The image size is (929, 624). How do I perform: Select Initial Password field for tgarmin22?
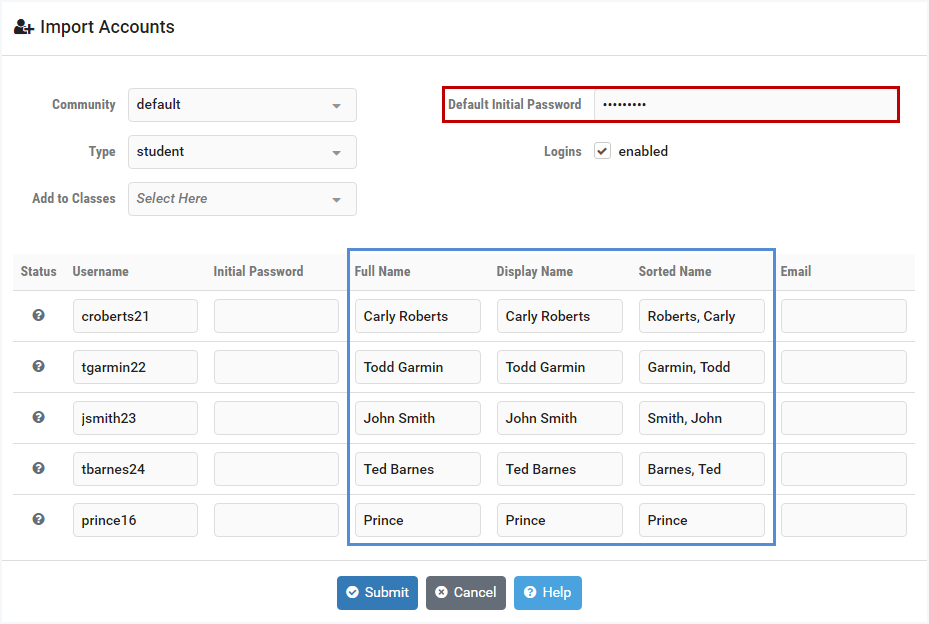pos(276,367)
